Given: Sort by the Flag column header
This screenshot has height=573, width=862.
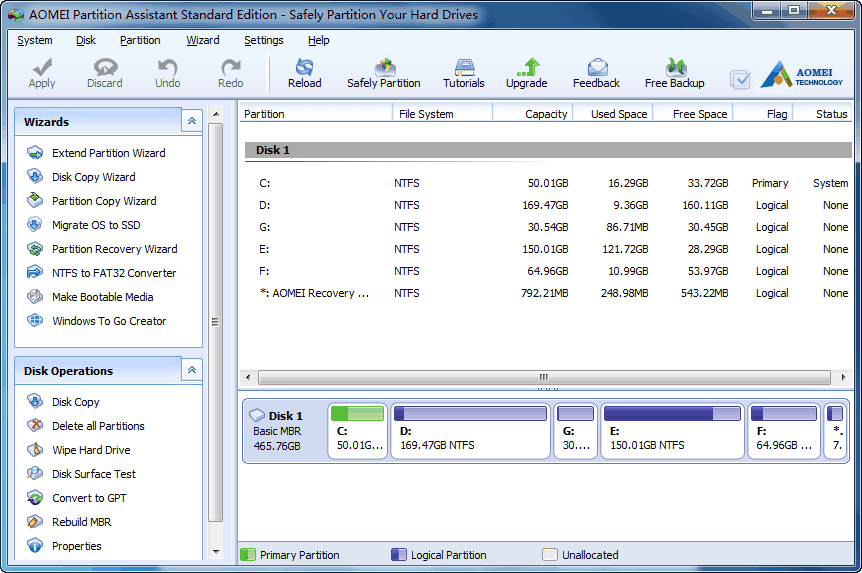Looking at the screenshot, I should [x=762, y=114].
